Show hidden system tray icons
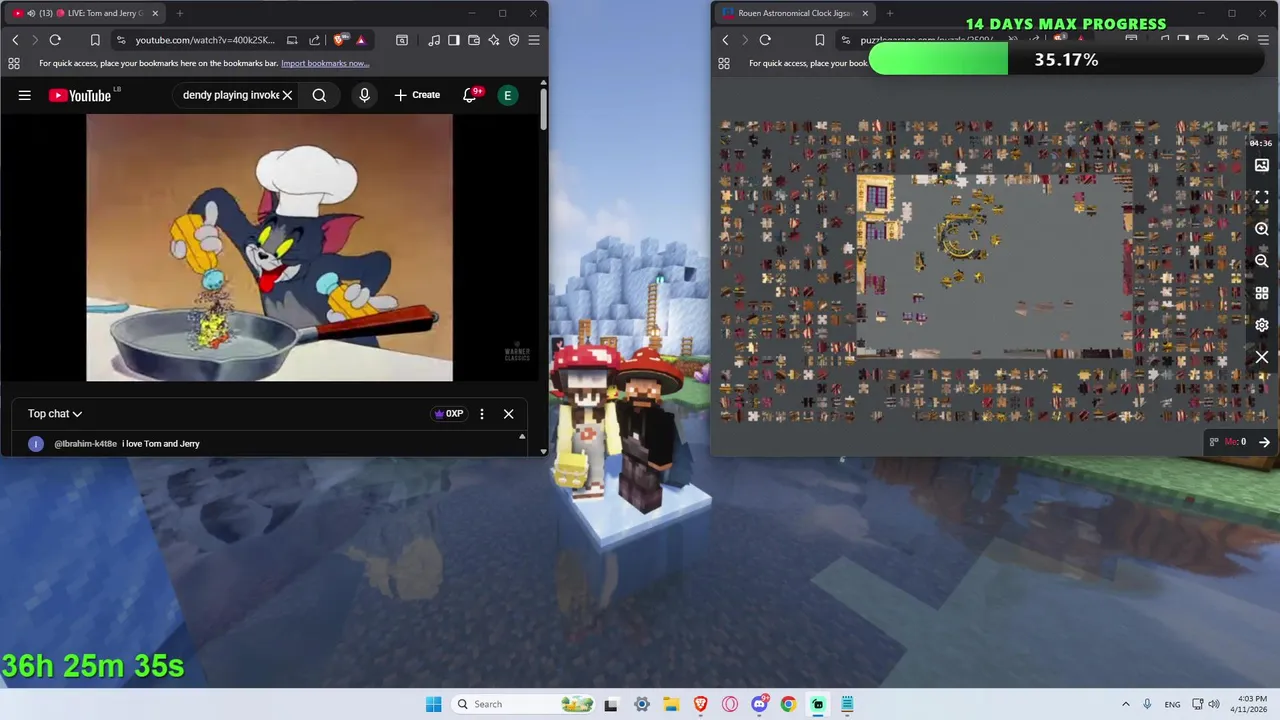This screenshot has height=720, width=1280. pyautogui.click(x=1125, y=704)
